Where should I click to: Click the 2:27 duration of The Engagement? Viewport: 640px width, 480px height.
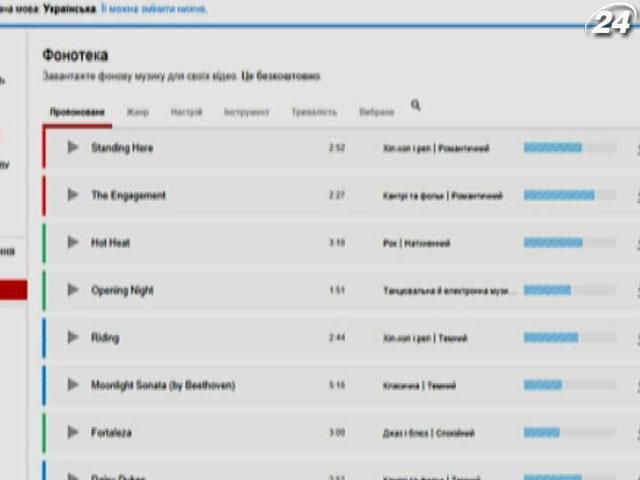coord(337,196)
